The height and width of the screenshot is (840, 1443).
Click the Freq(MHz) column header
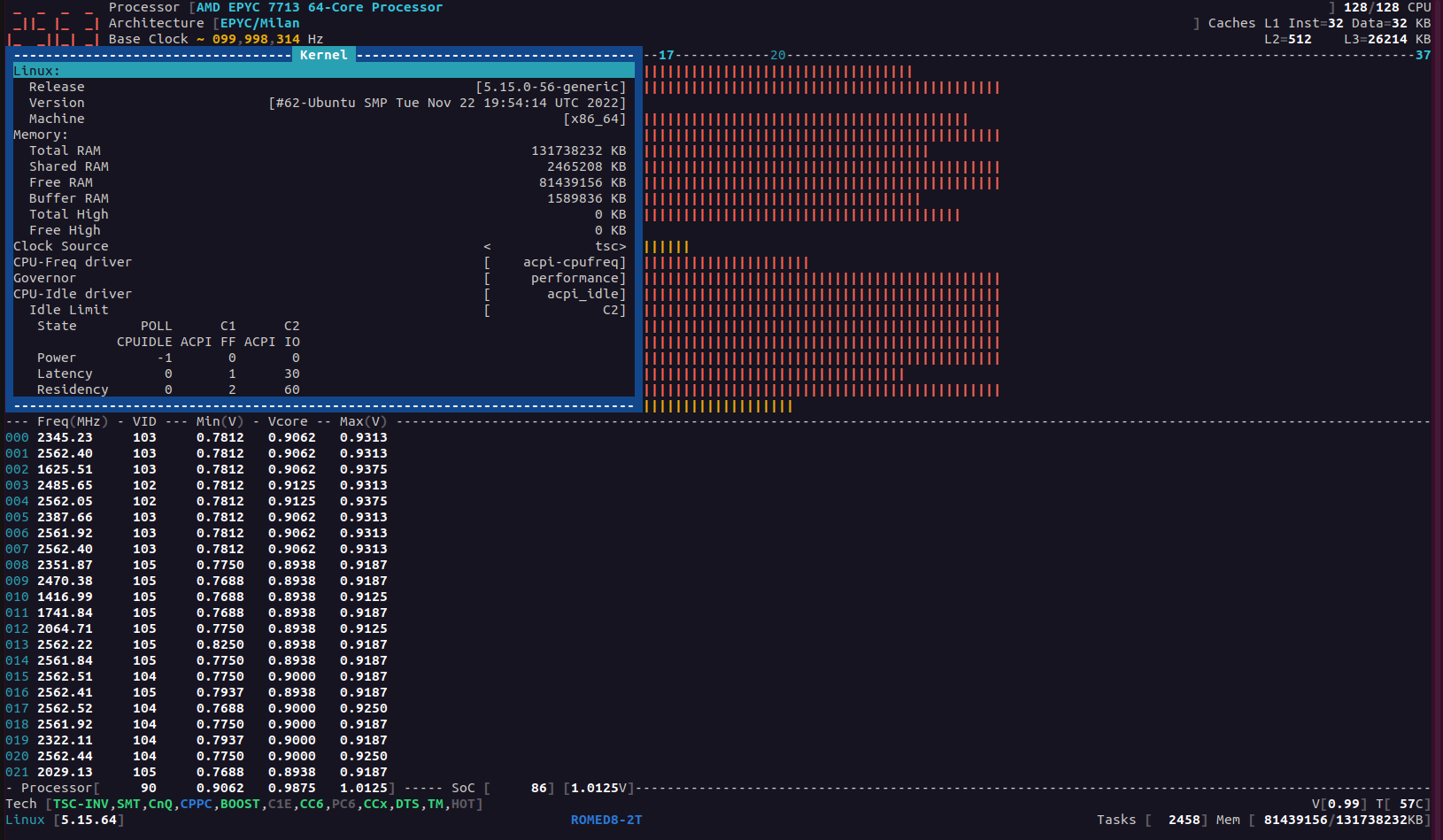tap(73, 421)
